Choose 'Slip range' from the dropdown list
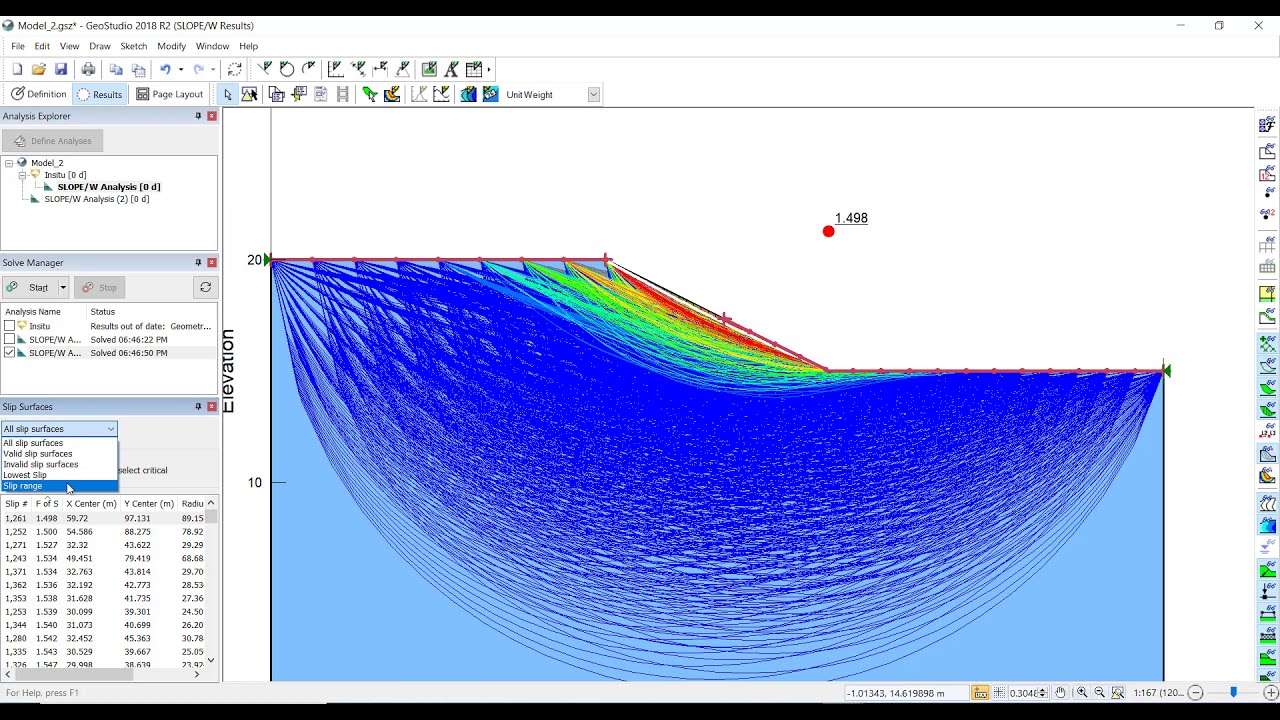The height and width of the screenshot is (720, 1280). (x=59, y=486)
